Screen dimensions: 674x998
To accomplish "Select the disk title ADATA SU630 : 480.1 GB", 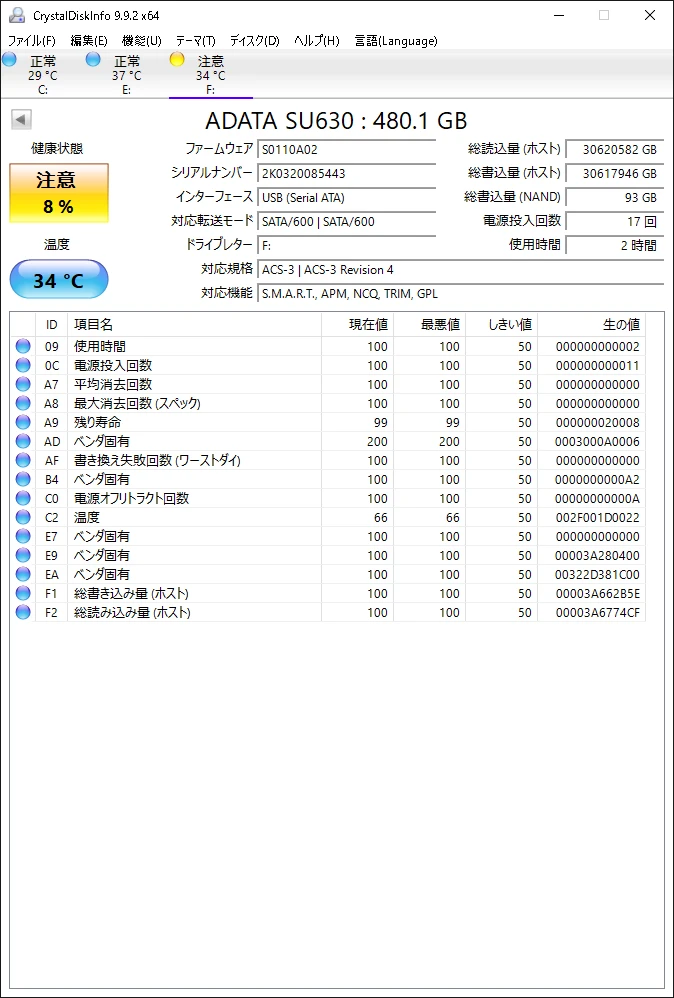I will 336,120.
